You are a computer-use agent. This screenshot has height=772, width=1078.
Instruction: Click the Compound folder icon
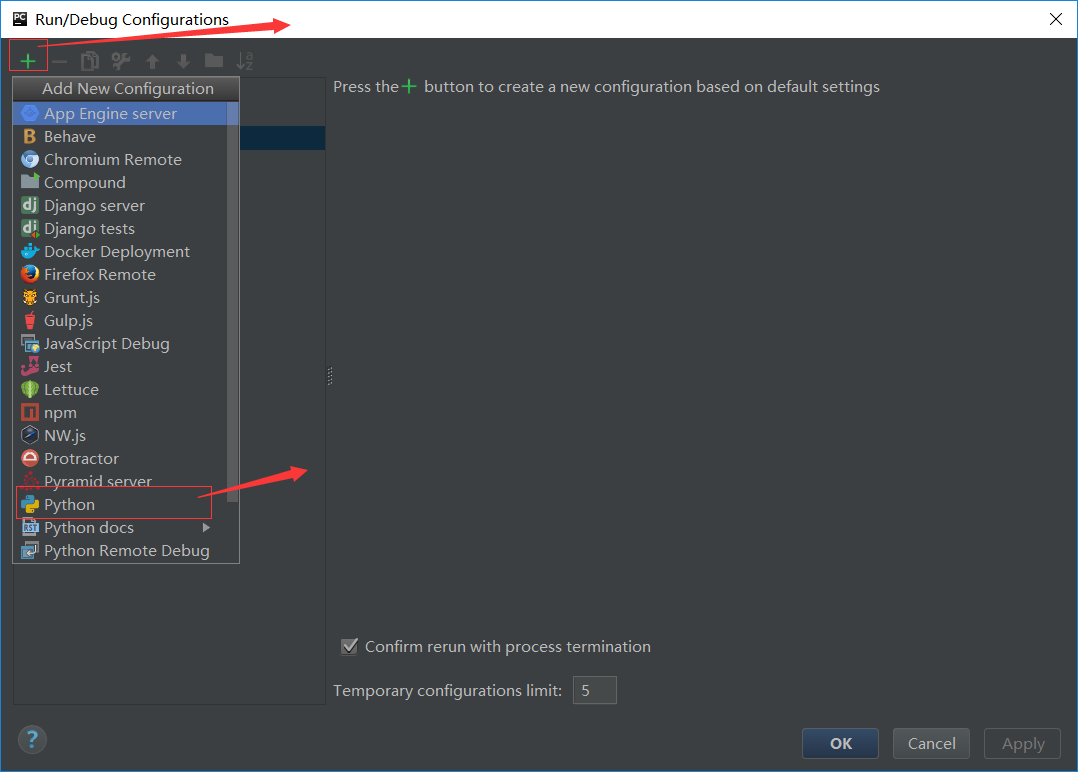pyautogui.click(x=30, y=181)
